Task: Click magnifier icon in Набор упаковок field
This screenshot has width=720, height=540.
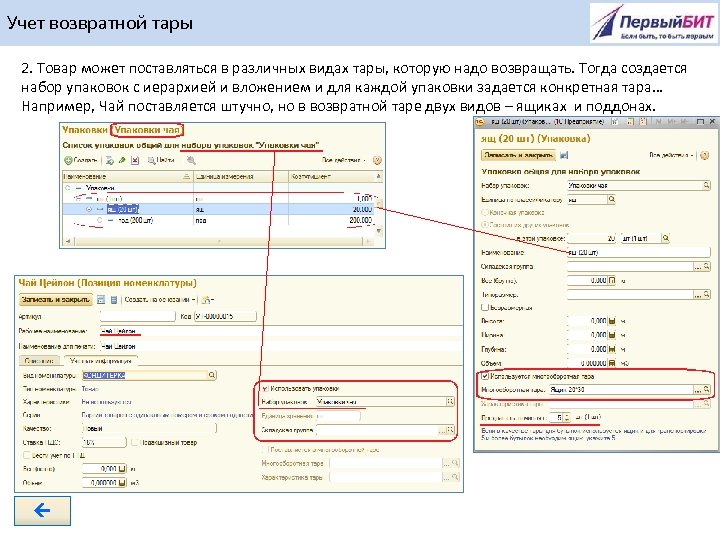Action: [x=706, y=185]
